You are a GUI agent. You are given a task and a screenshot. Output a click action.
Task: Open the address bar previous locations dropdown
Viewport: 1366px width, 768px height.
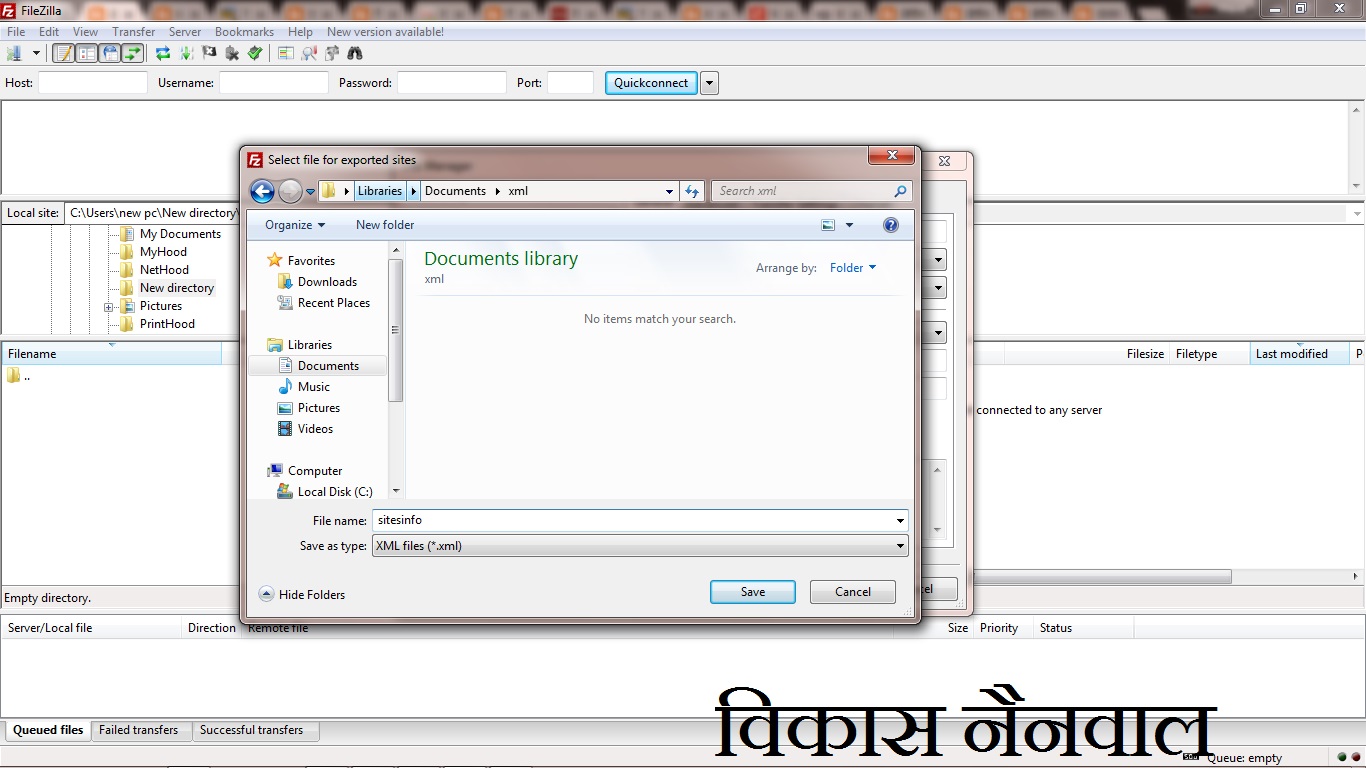tap(669, 191)
